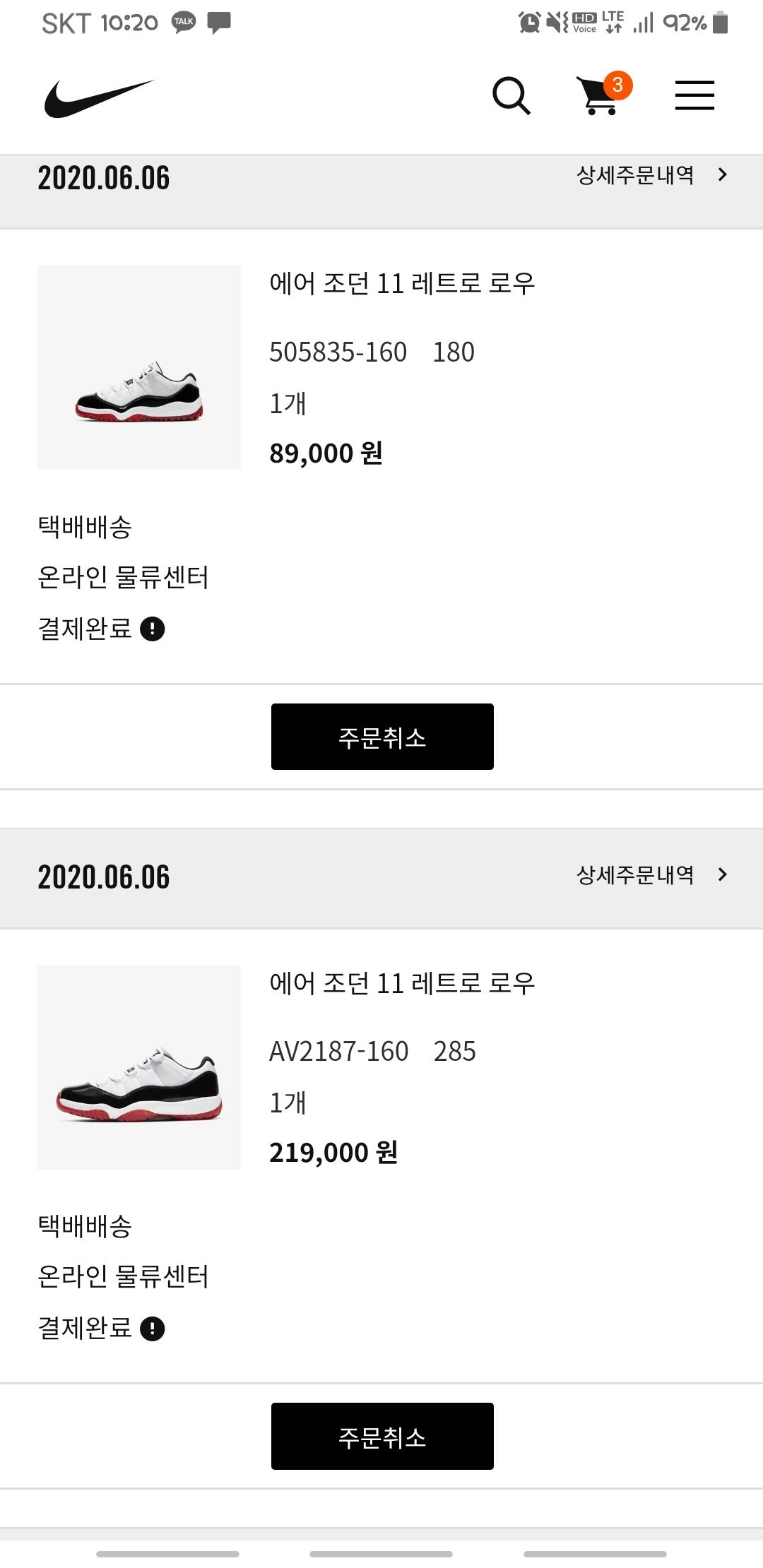Tap the alarm clock status icon
Screen dimensions: 763x1568
tap(529, 23)
